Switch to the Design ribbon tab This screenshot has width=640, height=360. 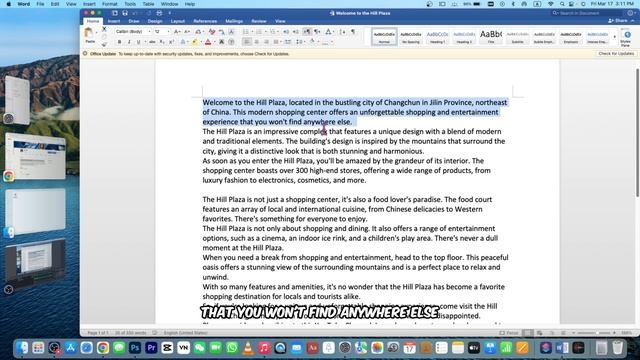155,21
